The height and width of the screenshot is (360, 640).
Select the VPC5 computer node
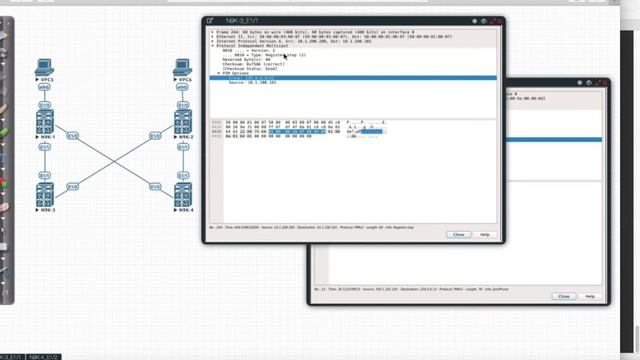(x=44, y=67)
